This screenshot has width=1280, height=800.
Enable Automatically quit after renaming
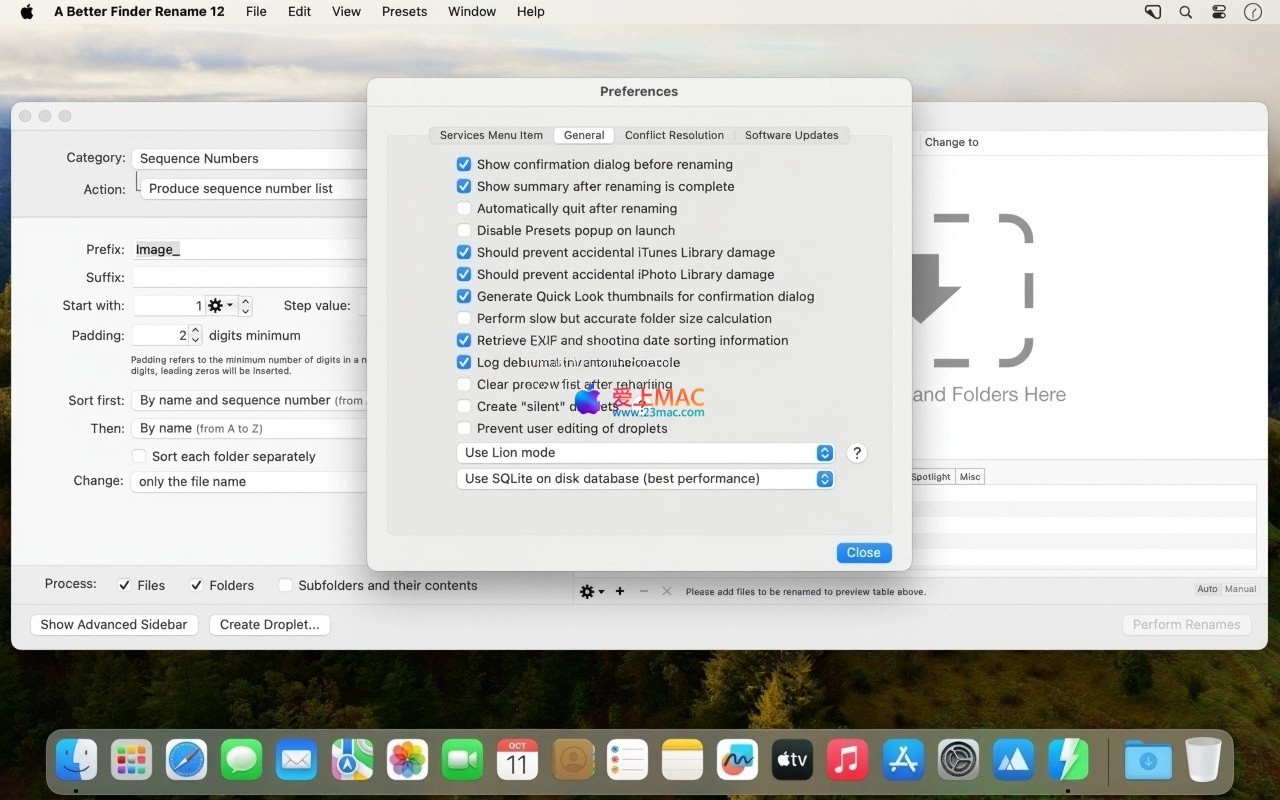pyautogui.click(x=464, y=209)
